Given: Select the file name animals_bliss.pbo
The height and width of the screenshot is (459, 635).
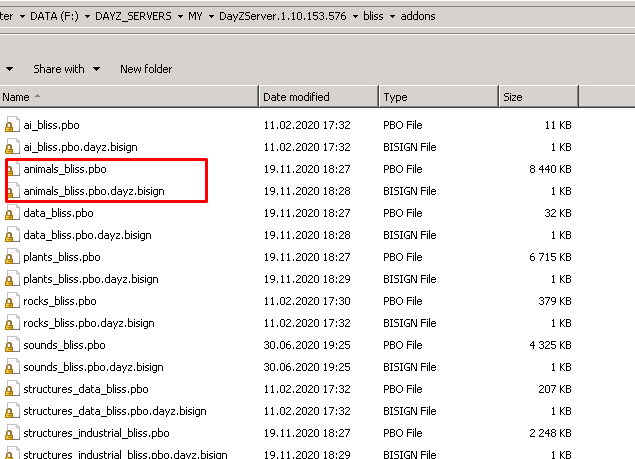Looking at the screenshot, I should pyautogui.click(x=65, y=169).
